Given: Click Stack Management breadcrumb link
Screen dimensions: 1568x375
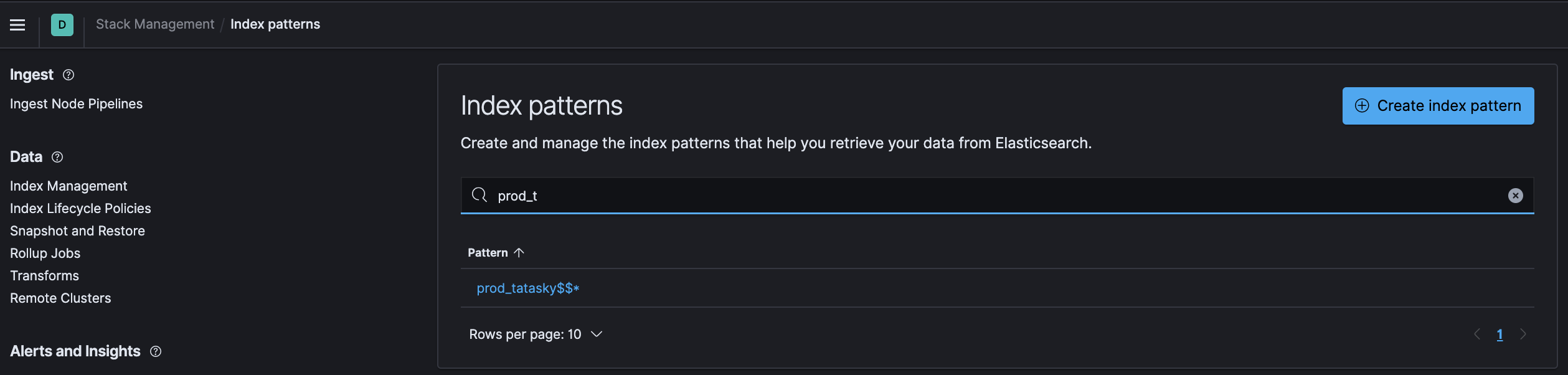Looking at the screenshot, I should [154, 24].
